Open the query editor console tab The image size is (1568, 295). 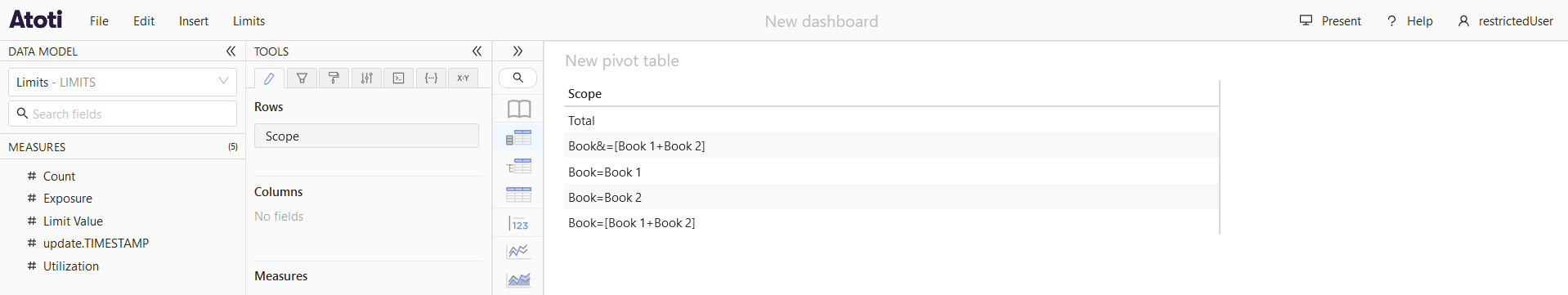pos(398,78)
